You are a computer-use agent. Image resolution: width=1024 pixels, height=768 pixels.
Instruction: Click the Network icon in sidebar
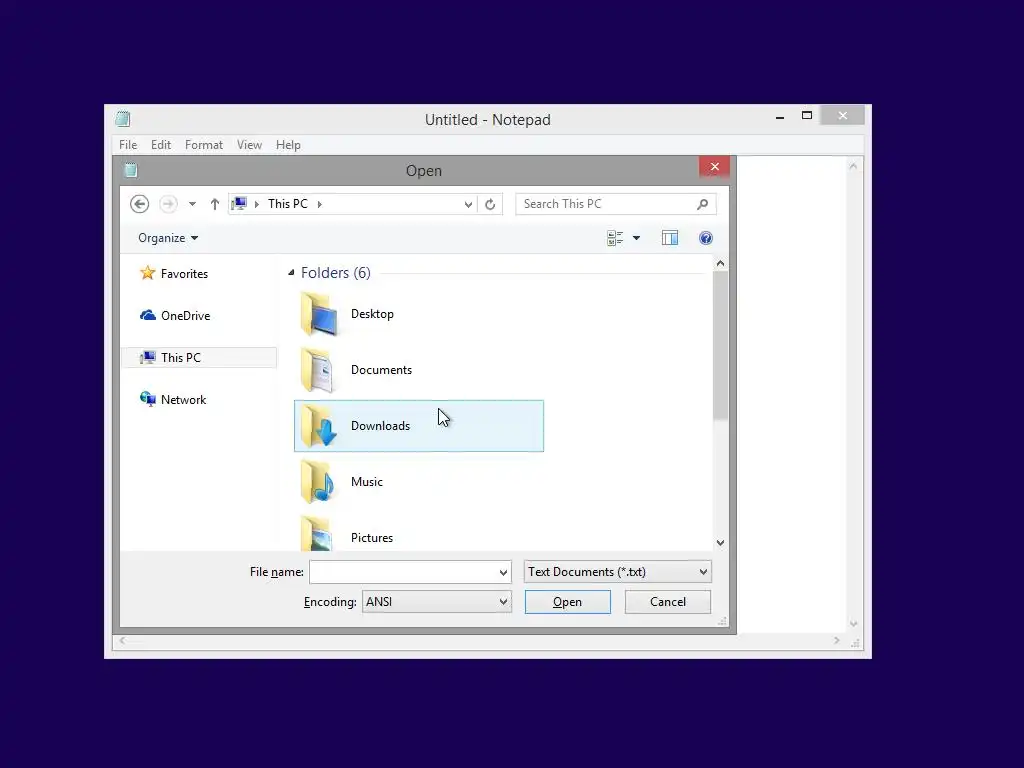148,399
